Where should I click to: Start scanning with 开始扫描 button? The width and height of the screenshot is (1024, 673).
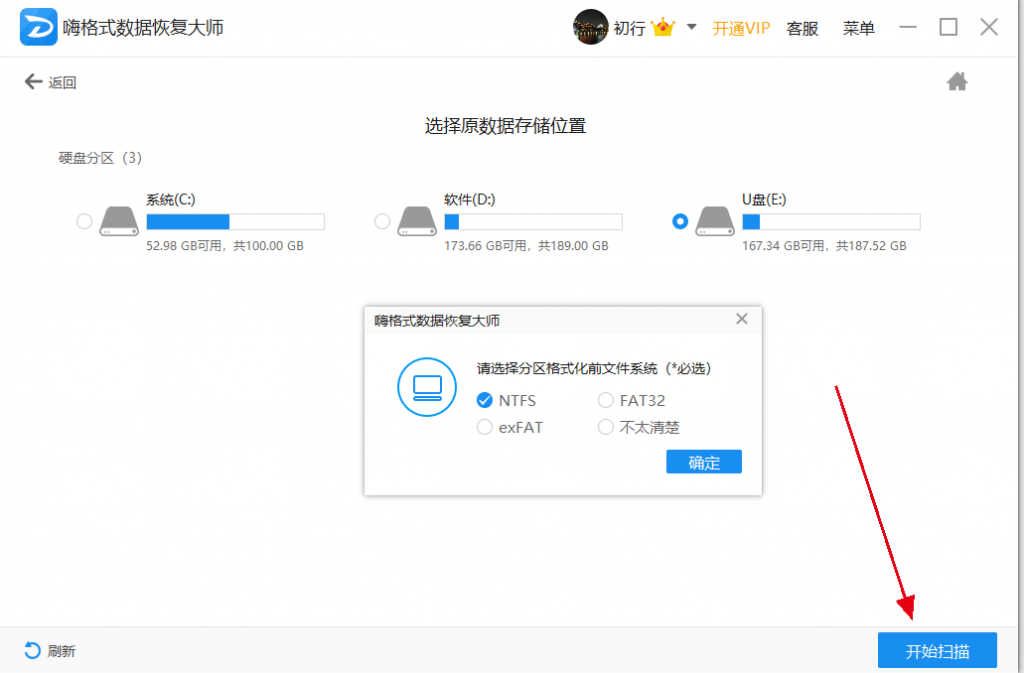coord(937,650)
